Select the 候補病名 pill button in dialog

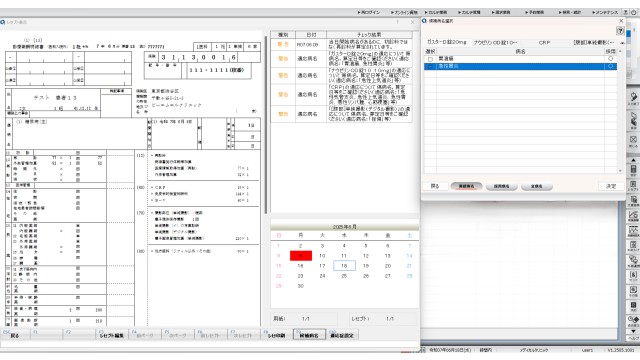click(467, 187)
